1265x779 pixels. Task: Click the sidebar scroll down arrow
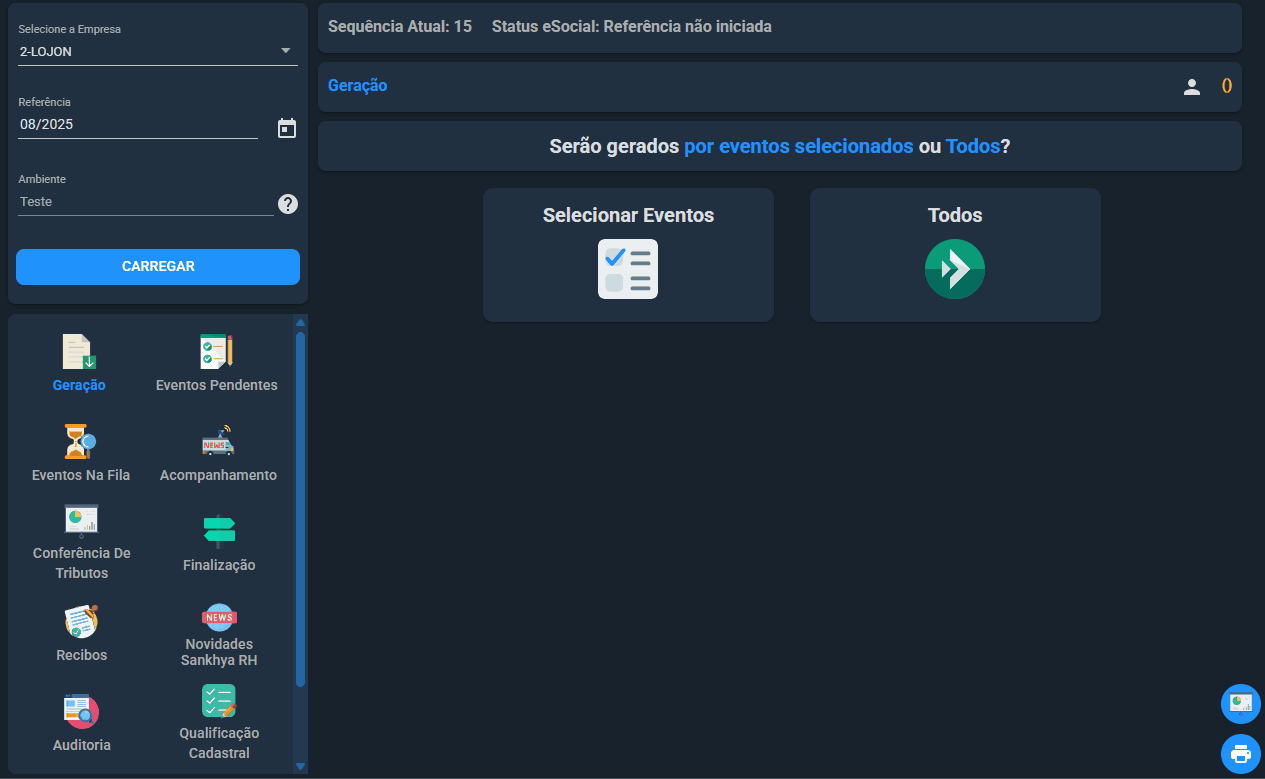coord(300,766)
